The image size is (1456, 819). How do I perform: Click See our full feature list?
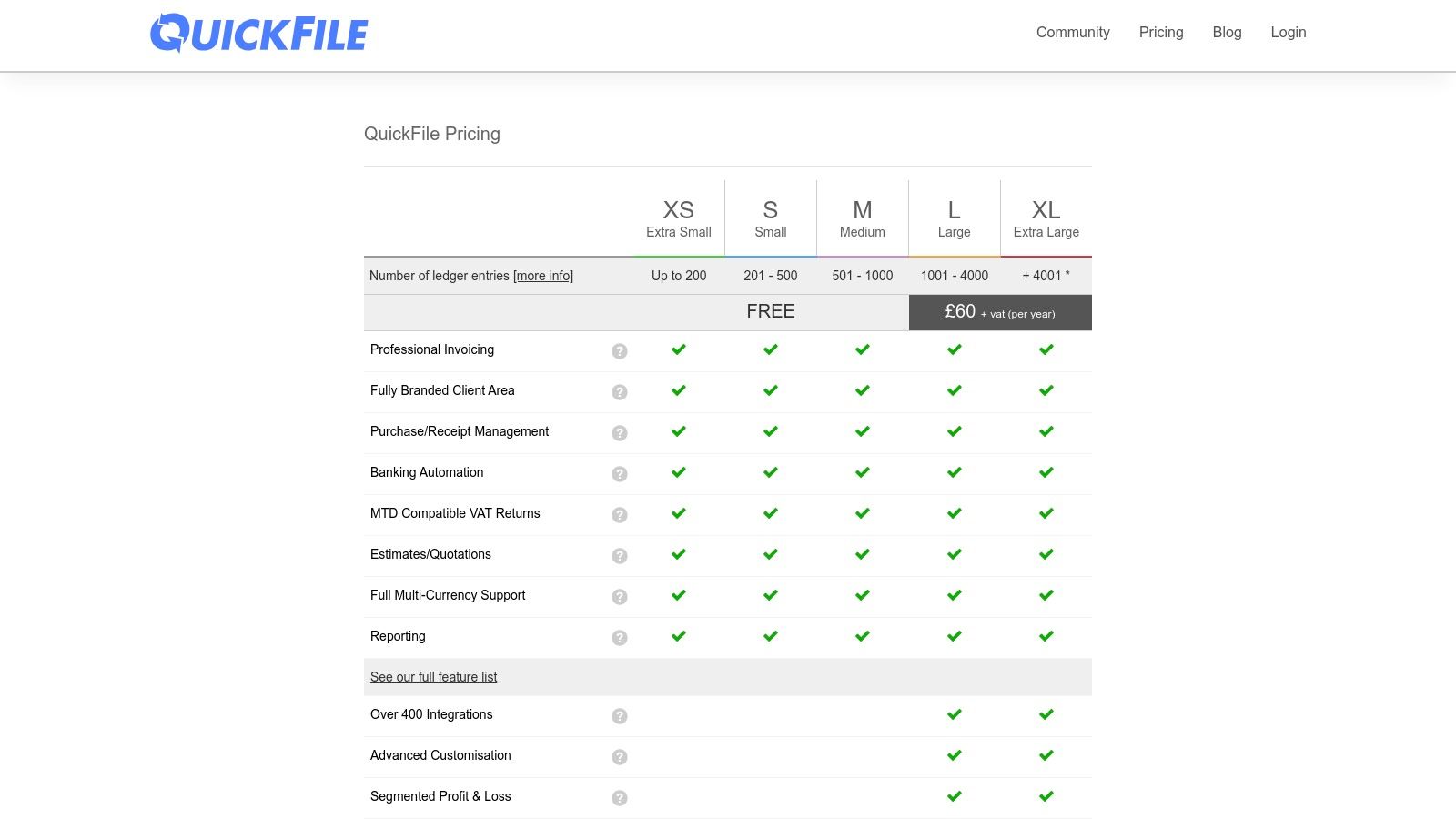point(433,677)
